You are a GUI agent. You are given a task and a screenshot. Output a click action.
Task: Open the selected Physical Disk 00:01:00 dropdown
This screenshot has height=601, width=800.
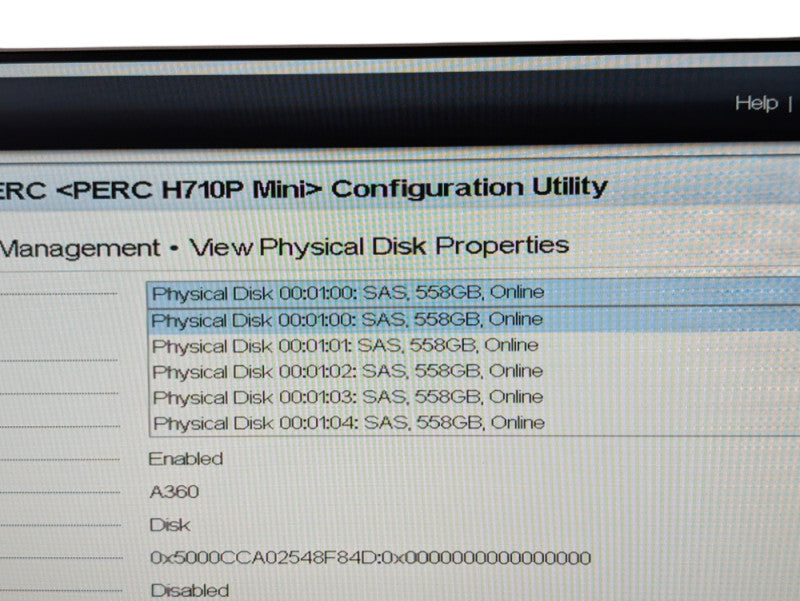pyautogui.click(x=473, y=293)
